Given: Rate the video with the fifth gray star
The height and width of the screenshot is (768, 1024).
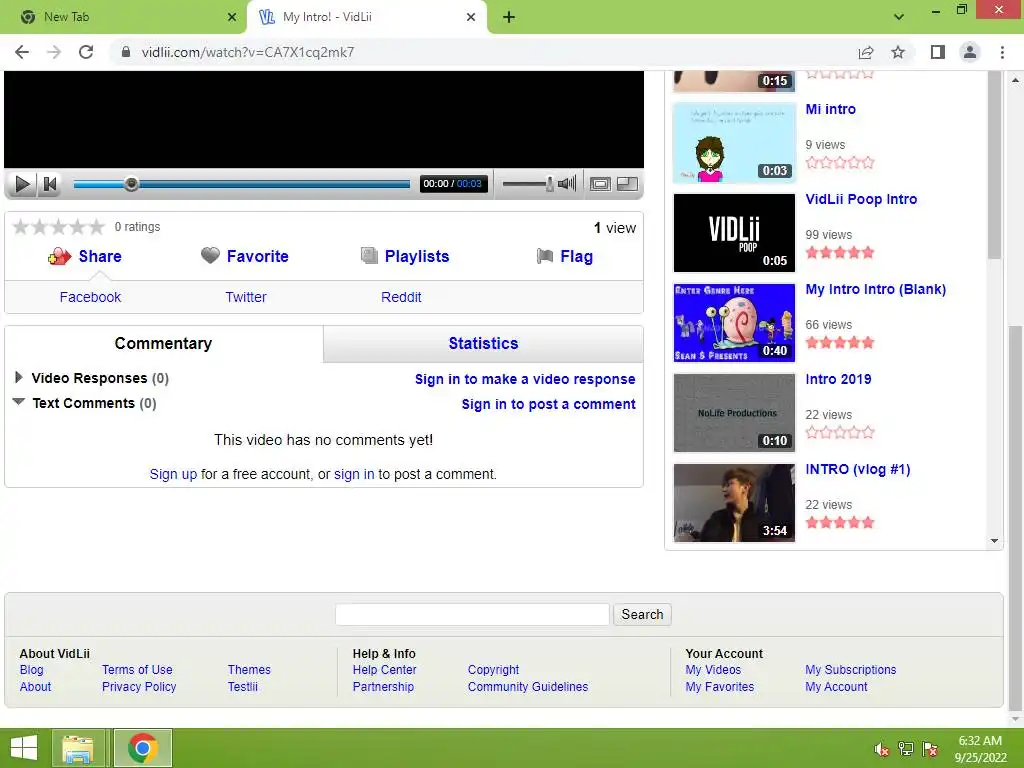Looking at the screenshot, I should pyautogui.click(x=97, y=227).
